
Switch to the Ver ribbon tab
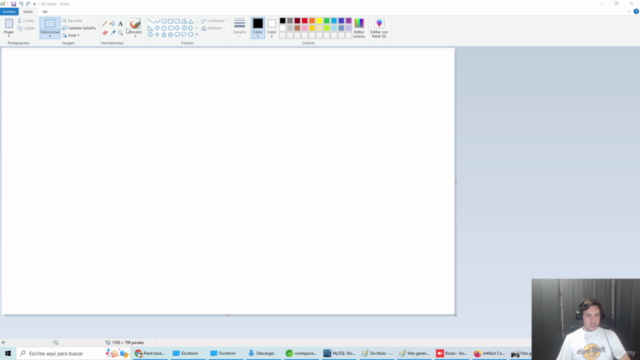coord(45,11)
